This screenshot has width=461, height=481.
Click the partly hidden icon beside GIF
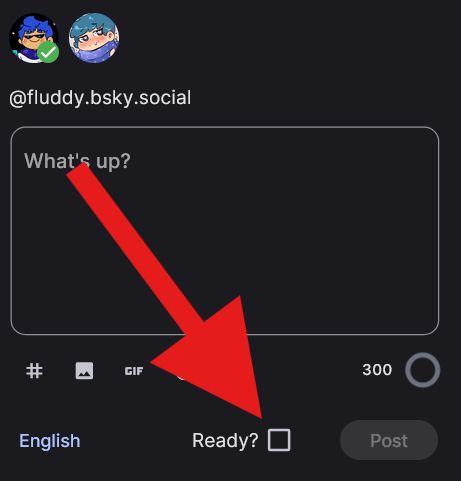180,376
